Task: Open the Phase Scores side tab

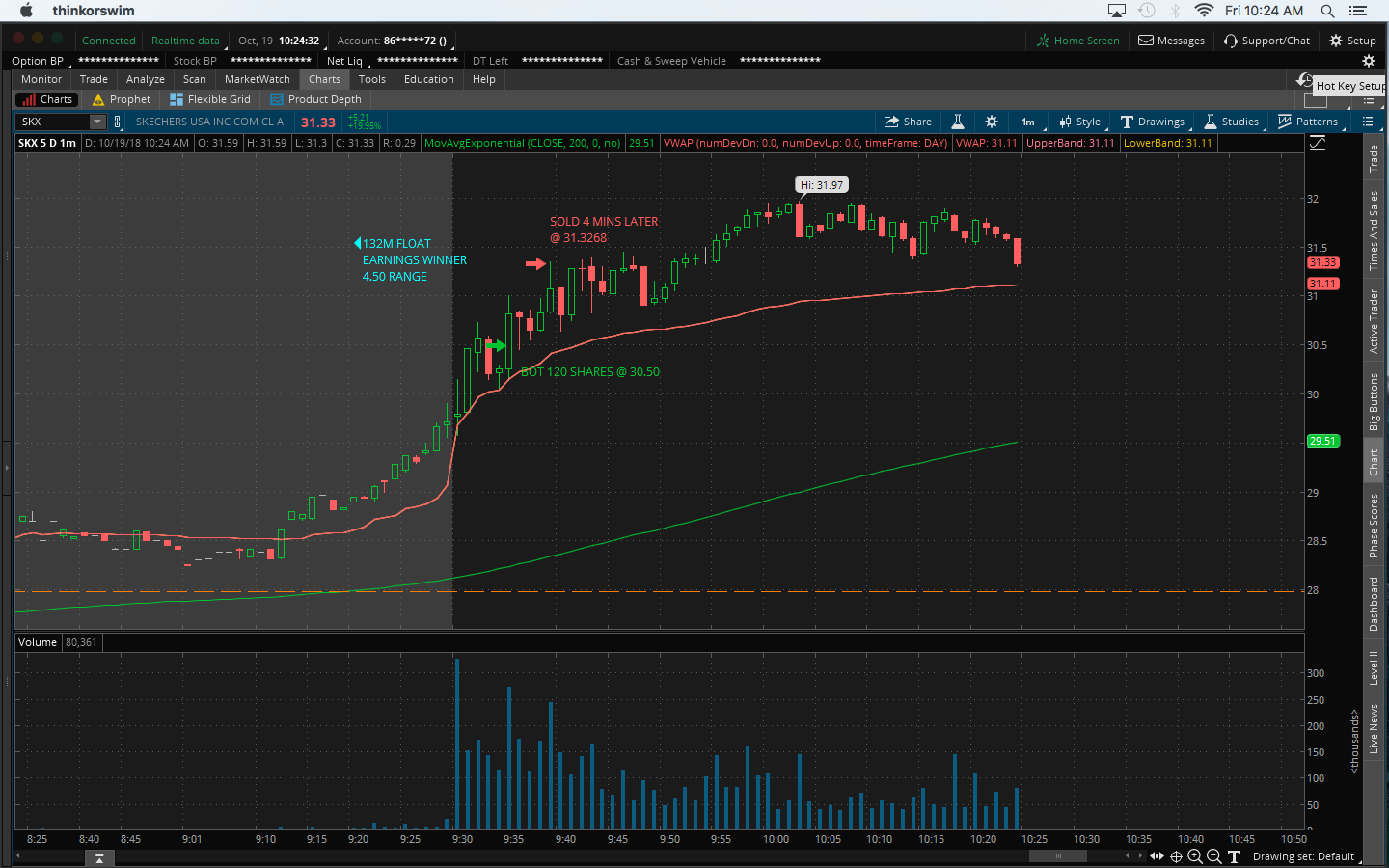Action: coord(1374,526)
